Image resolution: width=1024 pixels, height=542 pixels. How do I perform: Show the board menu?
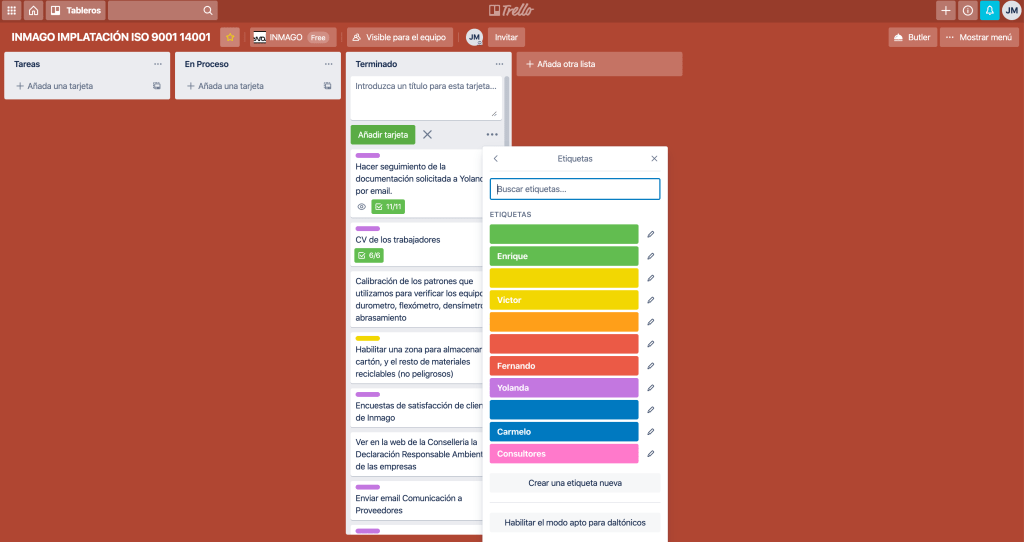click(979, 37)
